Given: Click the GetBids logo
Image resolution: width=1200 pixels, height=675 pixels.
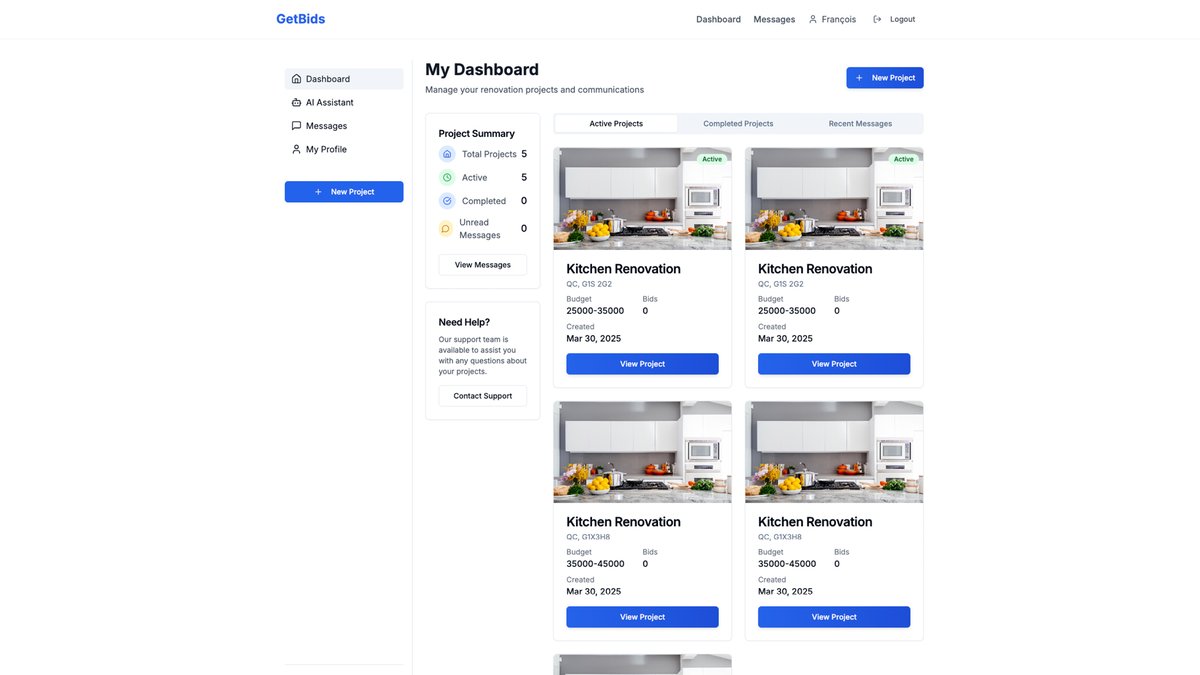Looking at the screenshot, I should 300,19.
